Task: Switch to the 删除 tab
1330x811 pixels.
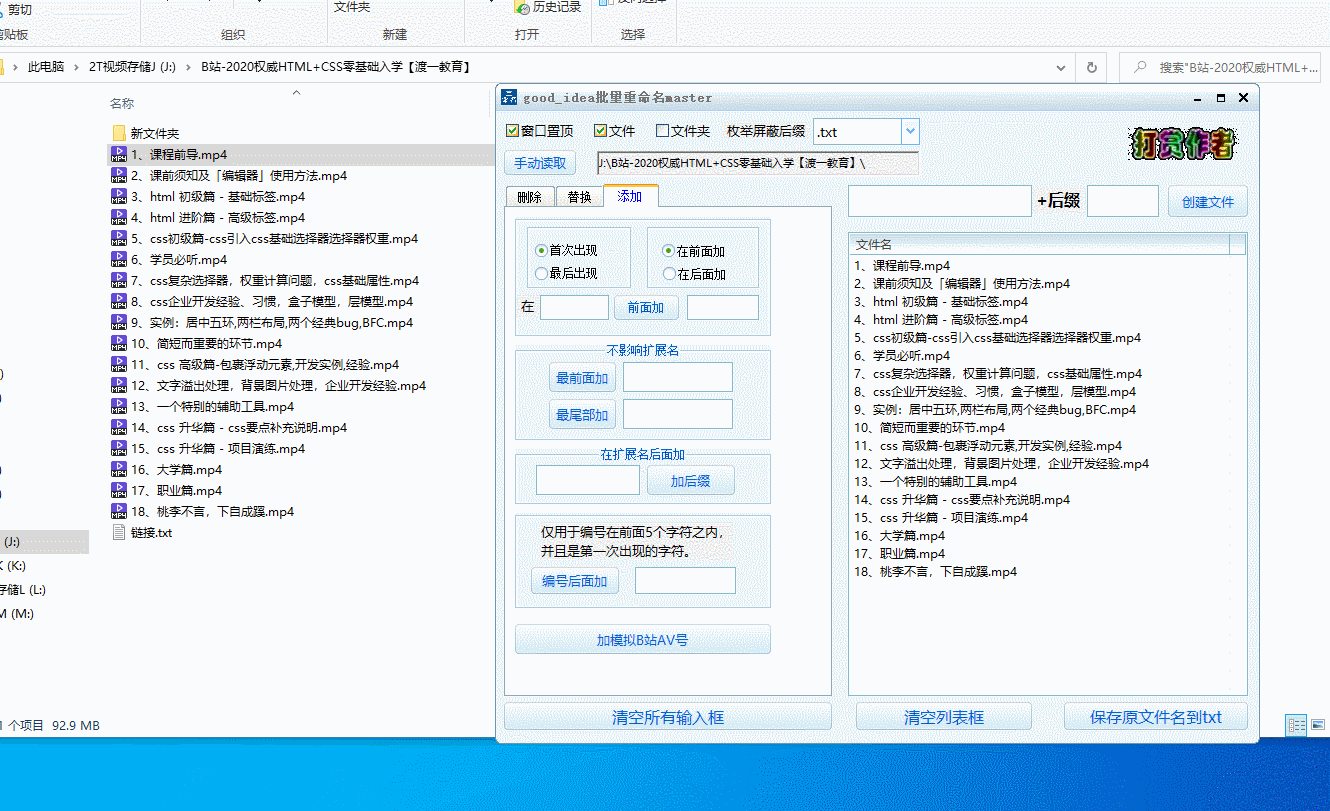Action: (x=530, y=197)
